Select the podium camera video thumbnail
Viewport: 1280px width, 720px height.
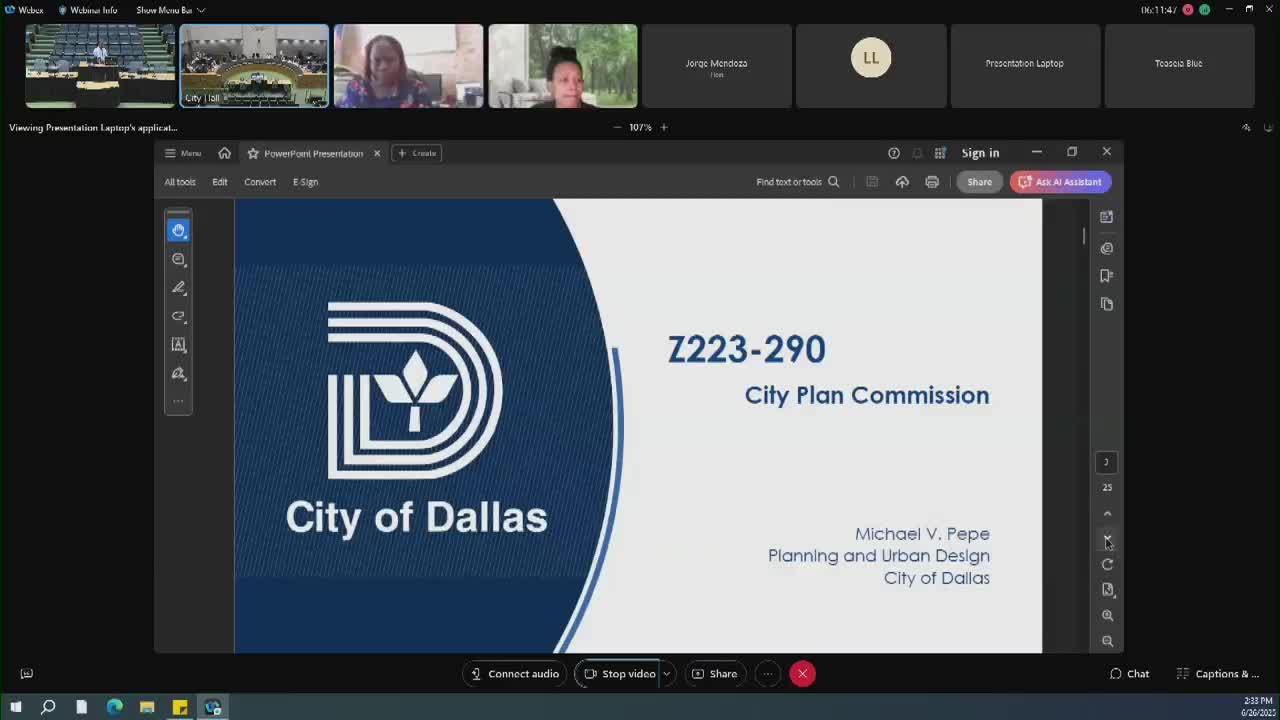(x=100, y=66)
